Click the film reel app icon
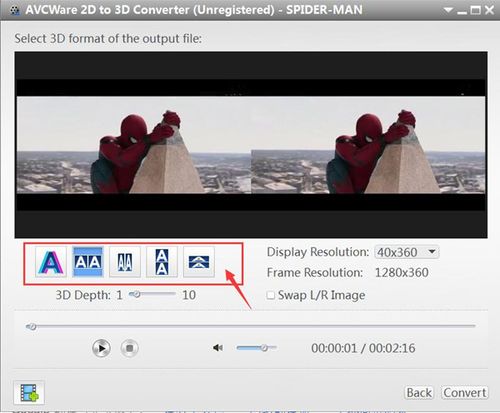This screenshot has width=500, height=413. click(x=14, y=10)
